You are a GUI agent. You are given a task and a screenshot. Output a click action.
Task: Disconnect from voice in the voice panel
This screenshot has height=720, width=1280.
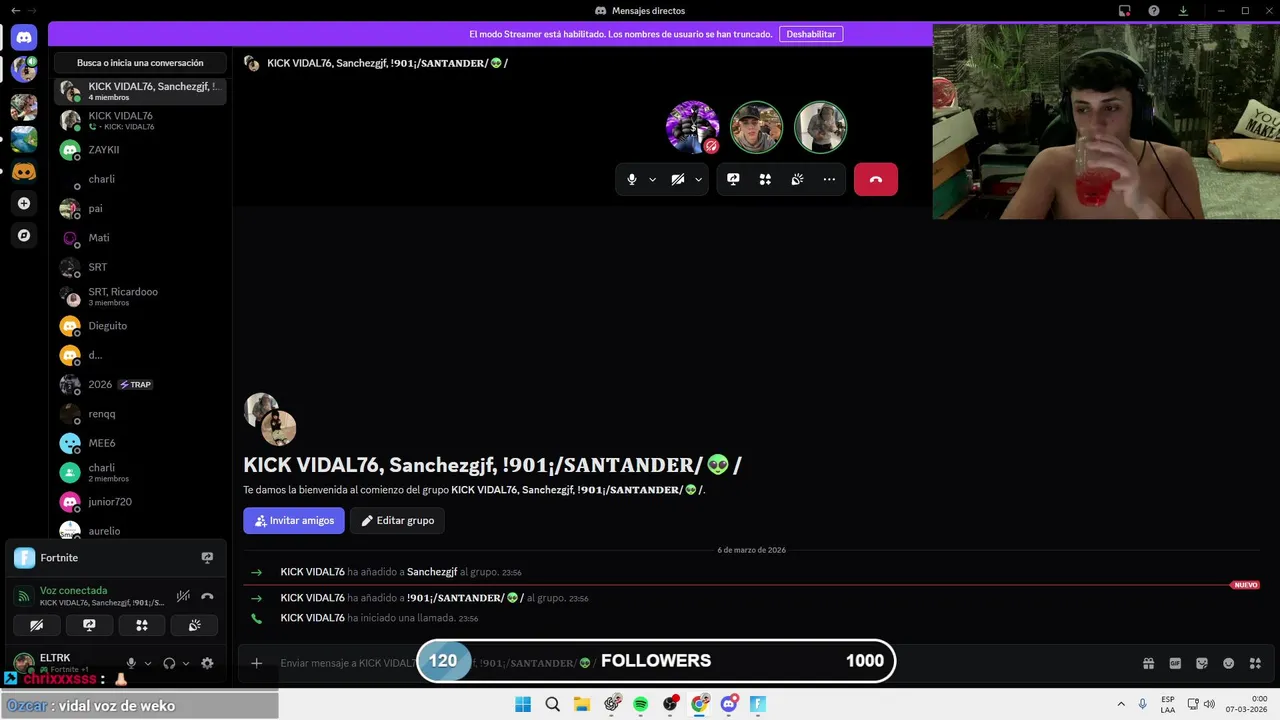click(207, 596)
